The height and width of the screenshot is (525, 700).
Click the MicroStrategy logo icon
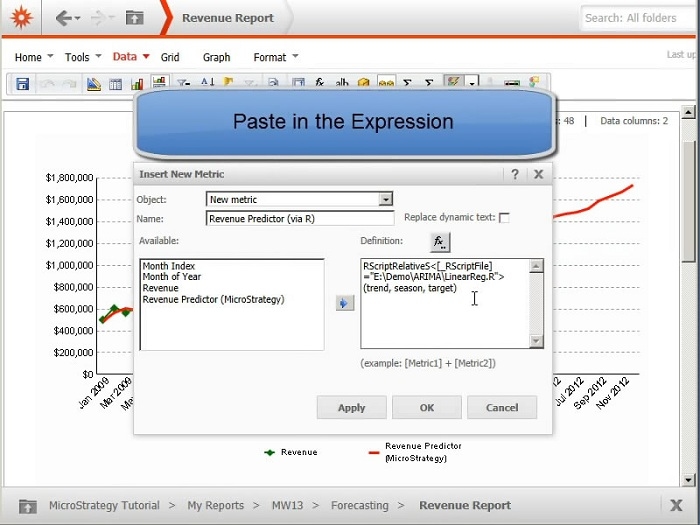pyautogui.click(x=21, y=17)
